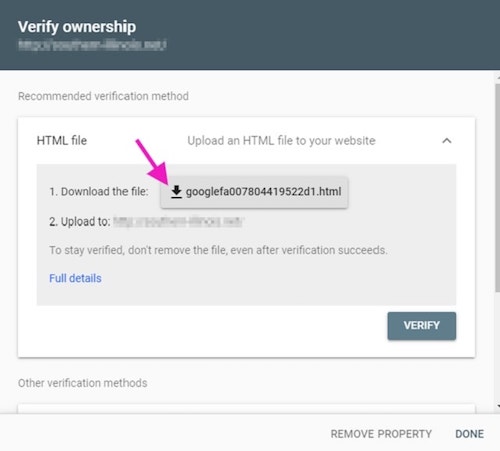Click the "Other verification methods" heading

83,383
